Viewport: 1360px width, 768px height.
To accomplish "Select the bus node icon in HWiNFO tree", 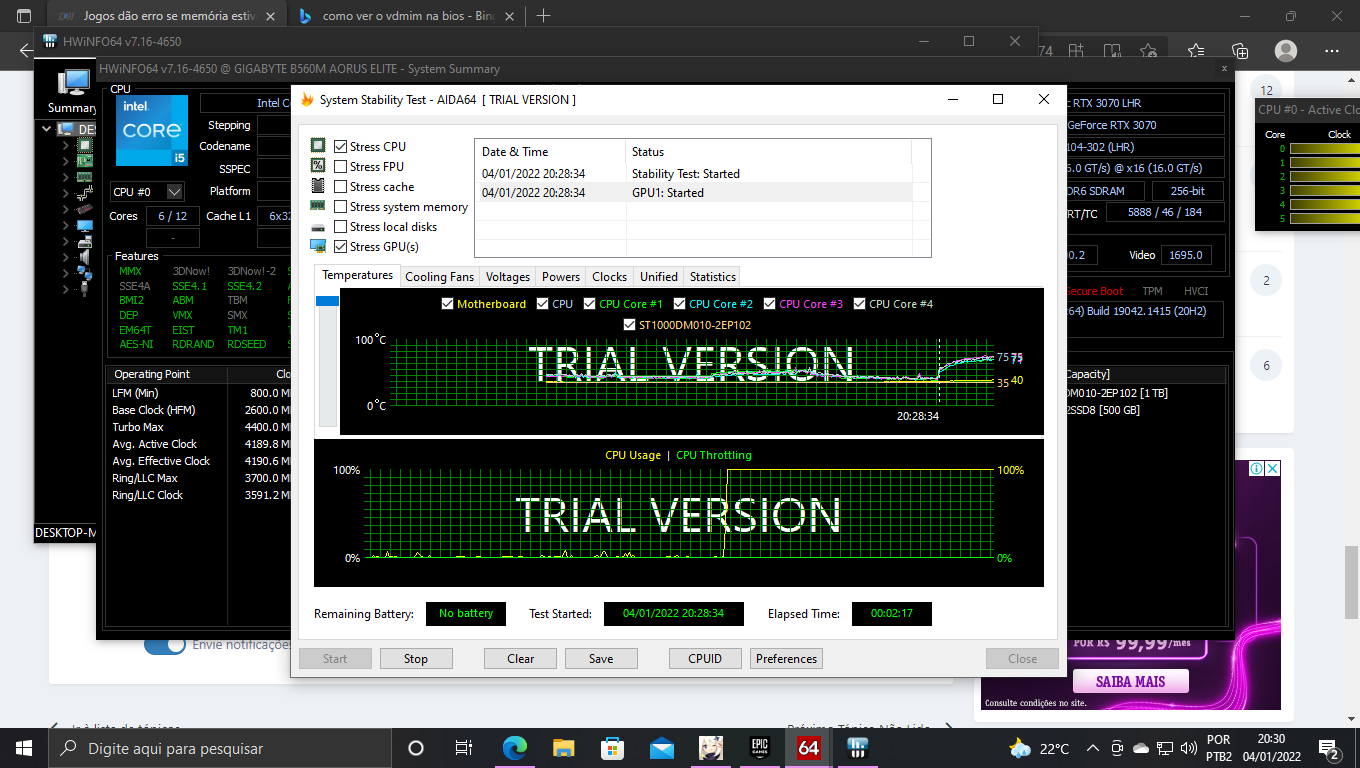I will [x=85, y=193].
